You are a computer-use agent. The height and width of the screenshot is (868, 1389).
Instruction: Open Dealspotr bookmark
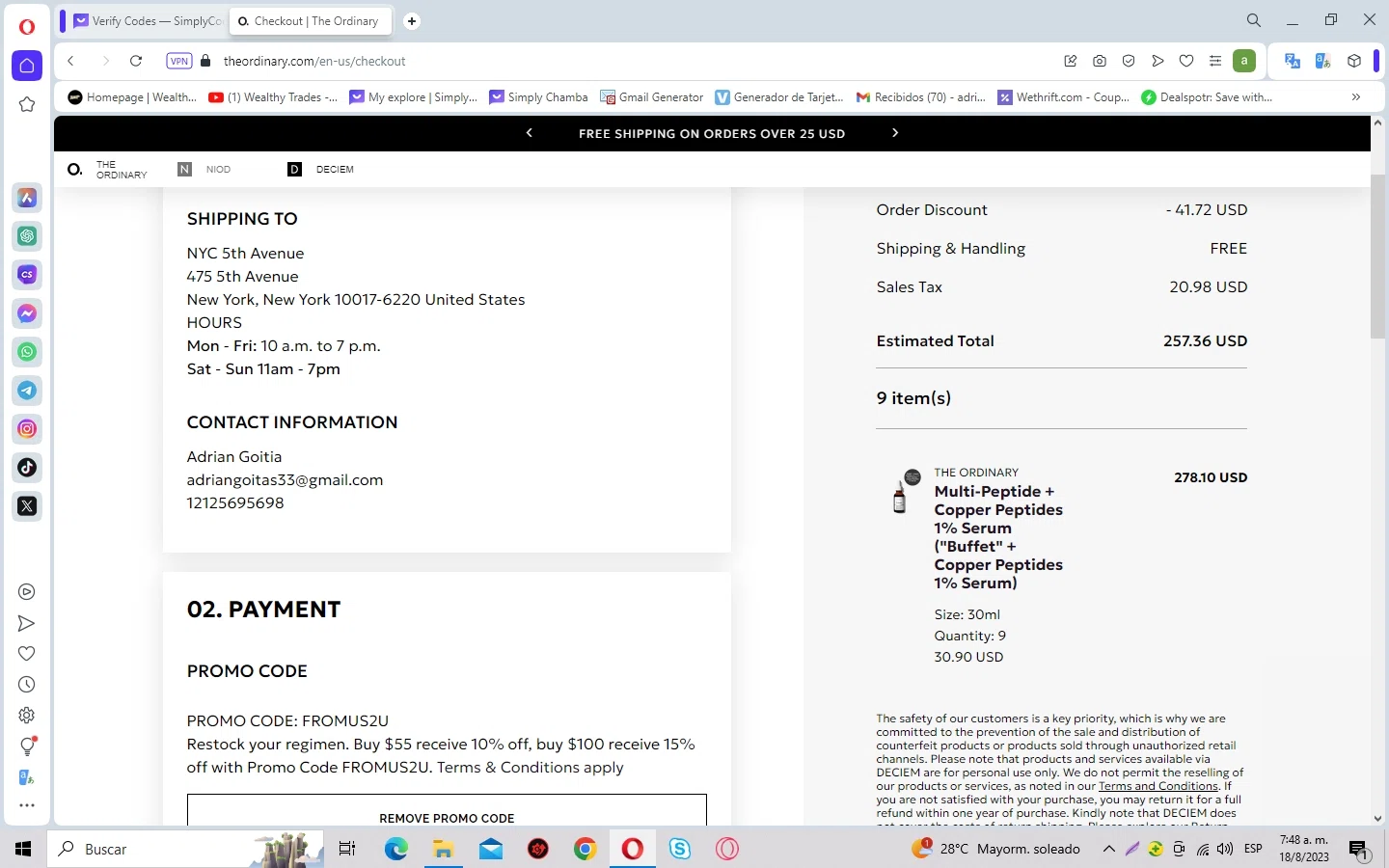click(x=1207, y=97)
